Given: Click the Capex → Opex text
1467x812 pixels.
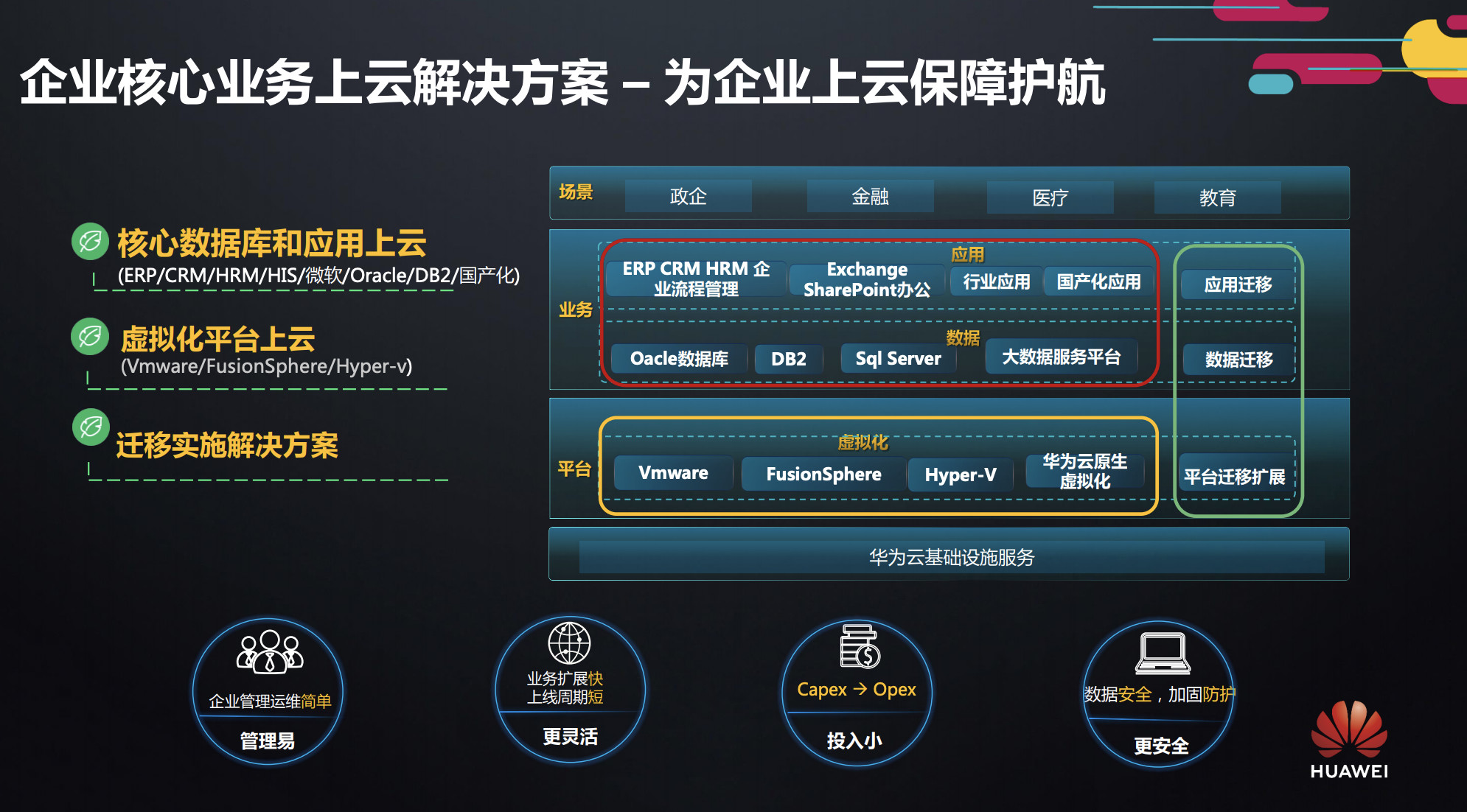Looking at the screenshot, I should coord(857,690).
